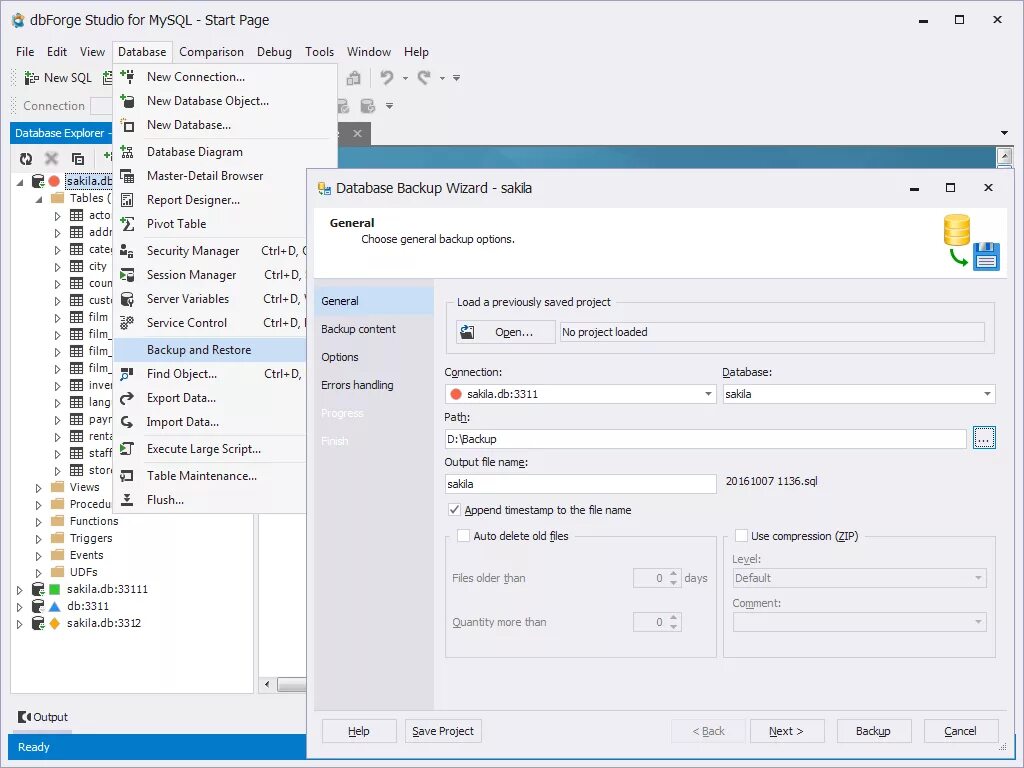Click the Pivot Table sigma icon

[x=127, y=224]
